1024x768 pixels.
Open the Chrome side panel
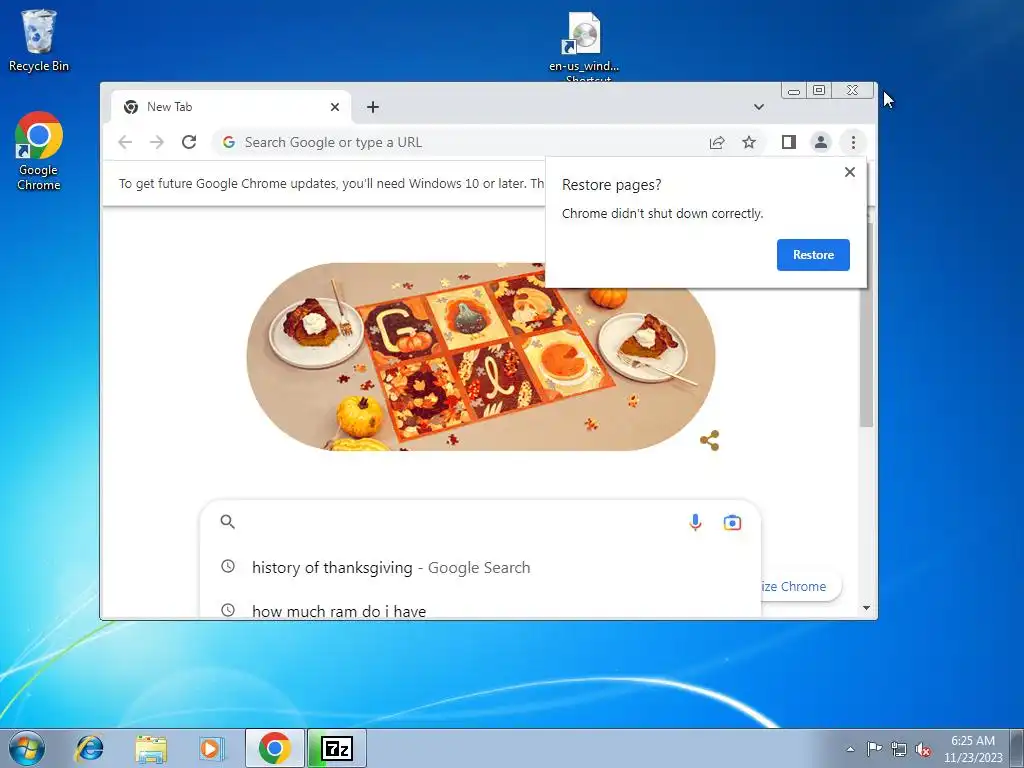[x=789, y=142]
